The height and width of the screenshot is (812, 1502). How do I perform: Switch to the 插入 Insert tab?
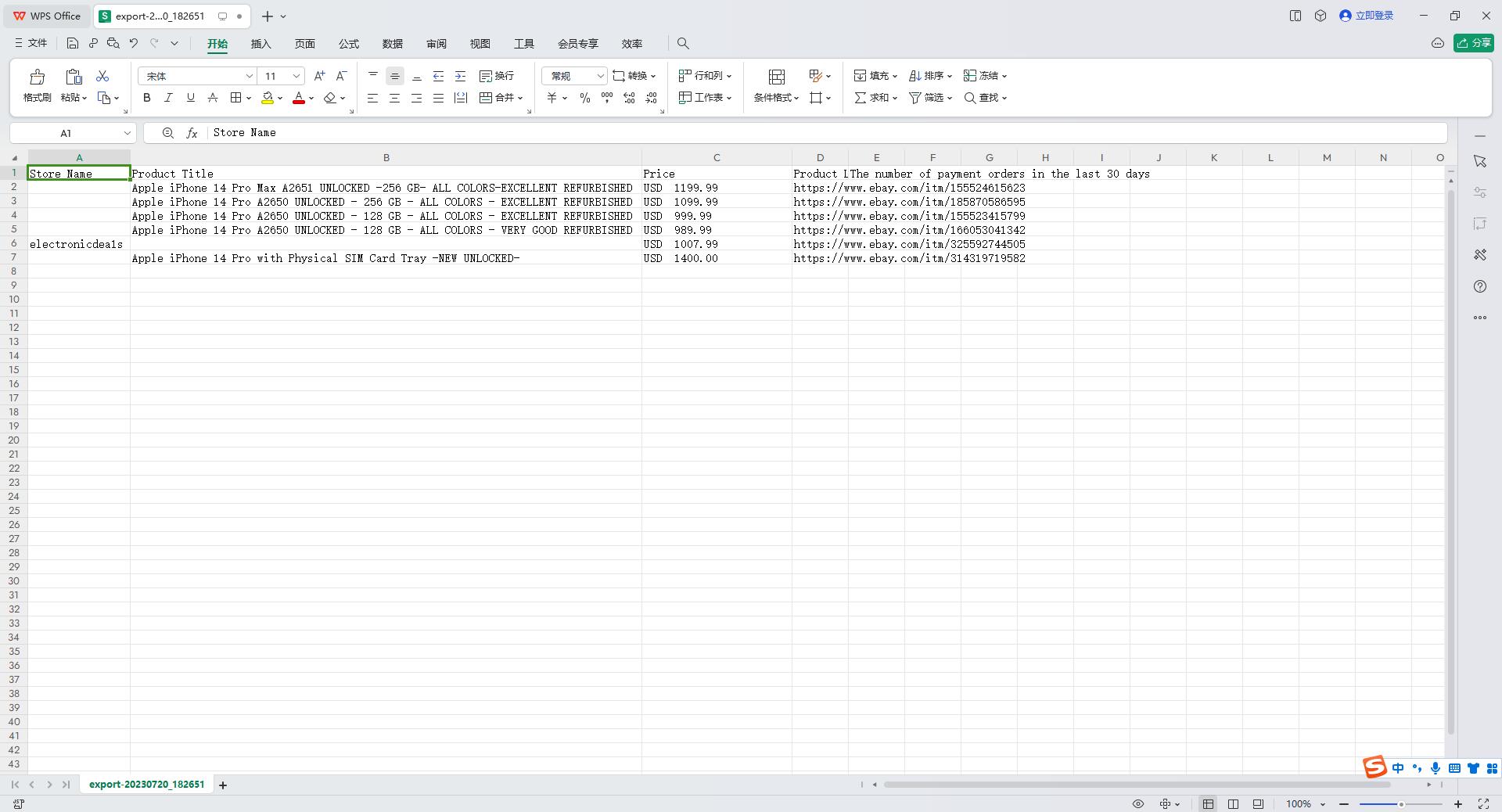pos(261,44)
